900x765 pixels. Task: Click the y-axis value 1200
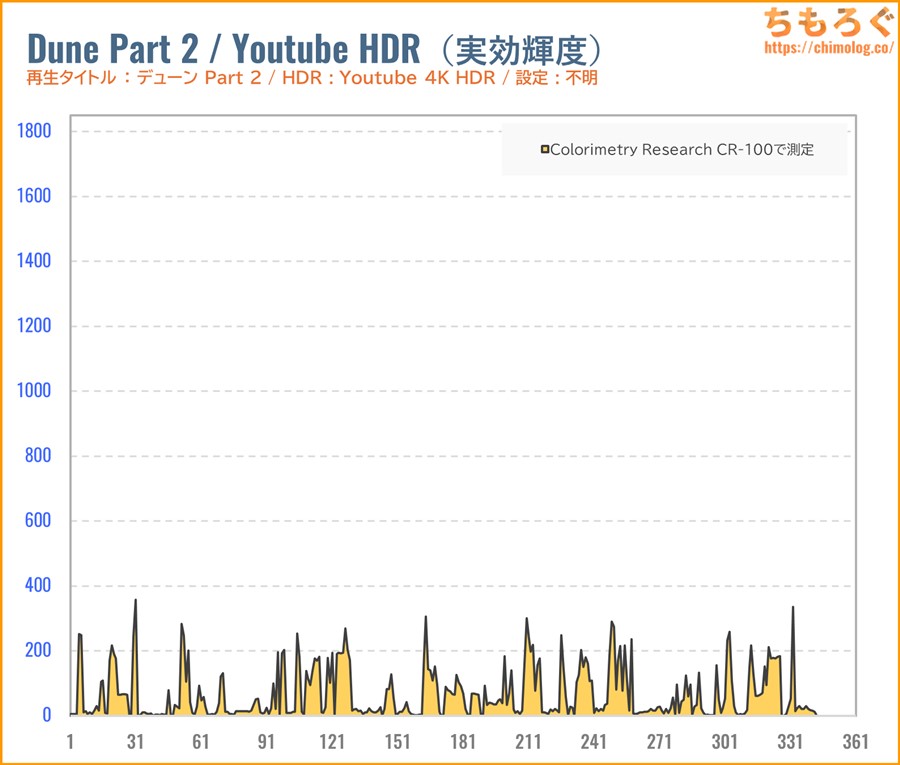(34, 325)
